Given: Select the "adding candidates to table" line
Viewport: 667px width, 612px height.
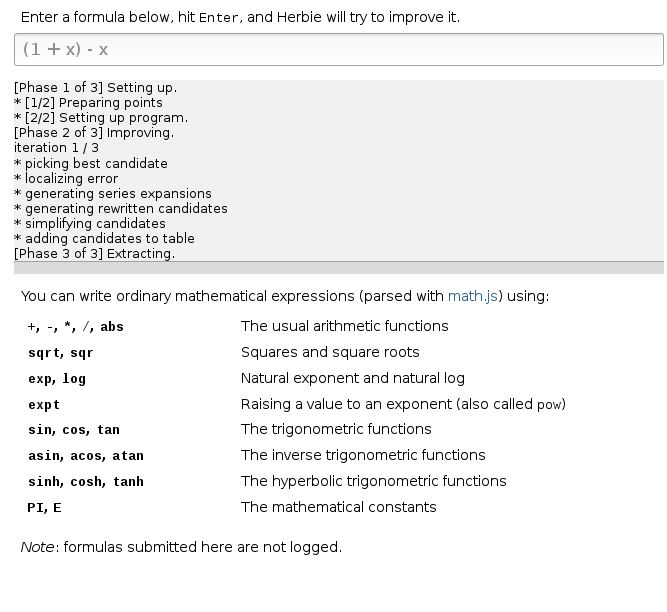Looking at the screenshot, I should point(109,238).
